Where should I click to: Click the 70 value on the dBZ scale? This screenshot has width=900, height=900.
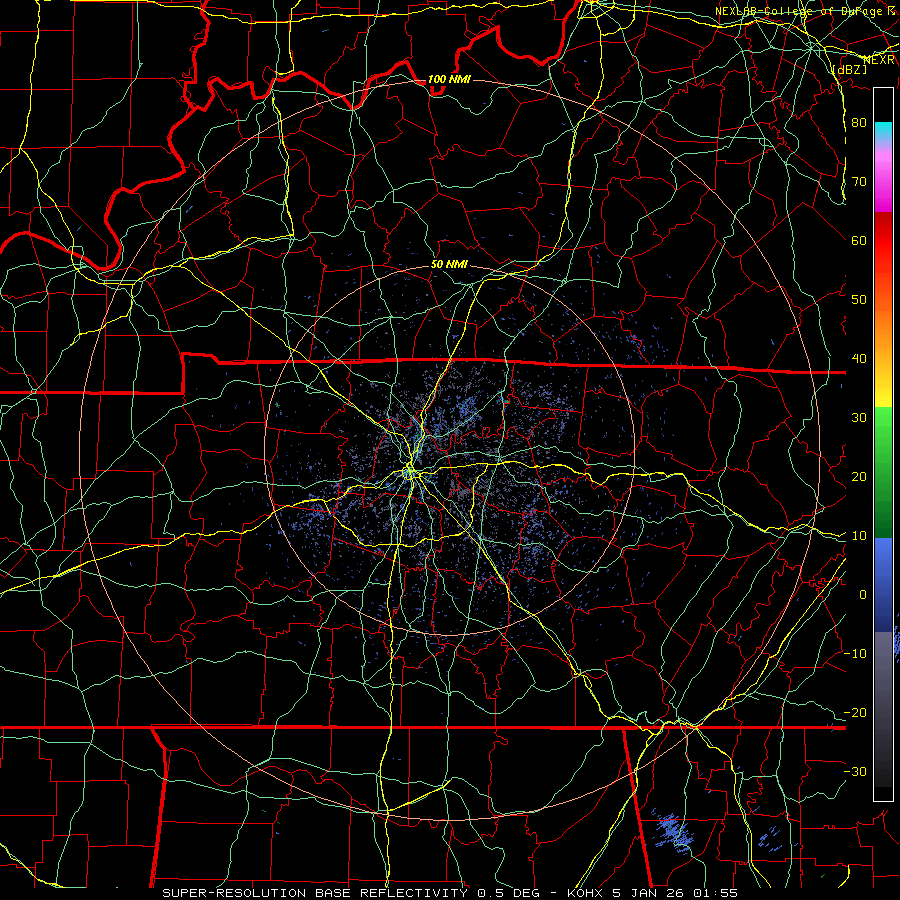[859, 181]
